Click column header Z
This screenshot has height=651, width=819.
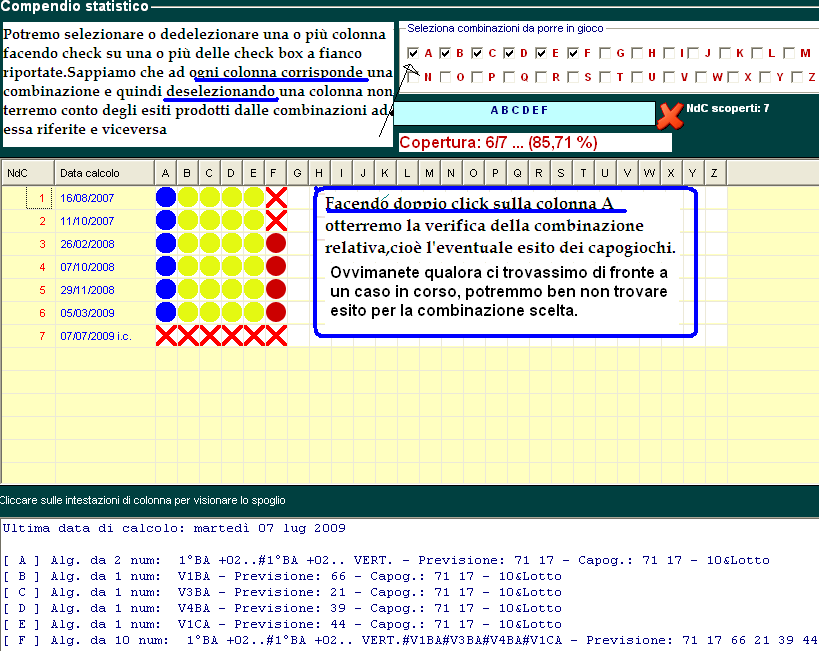point(715,173)
